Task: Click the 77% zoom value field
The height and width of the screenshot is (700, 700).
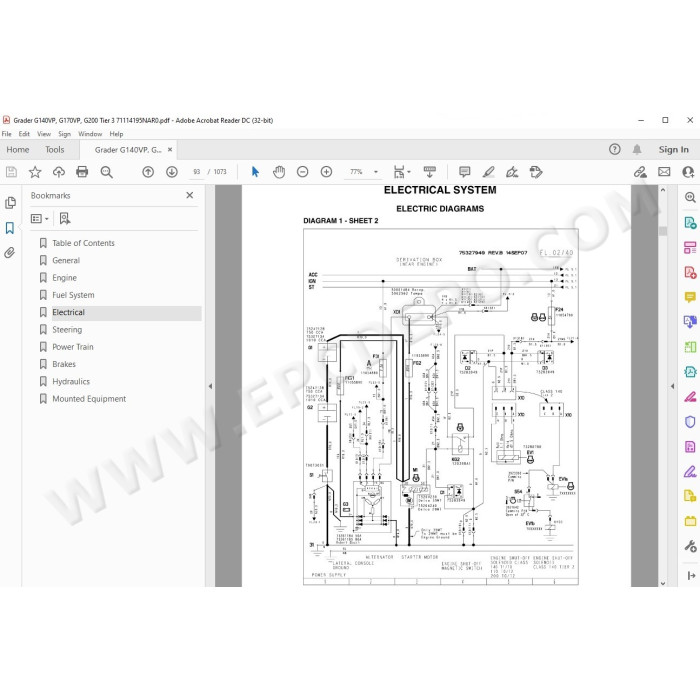Action: tap(356, 172)
